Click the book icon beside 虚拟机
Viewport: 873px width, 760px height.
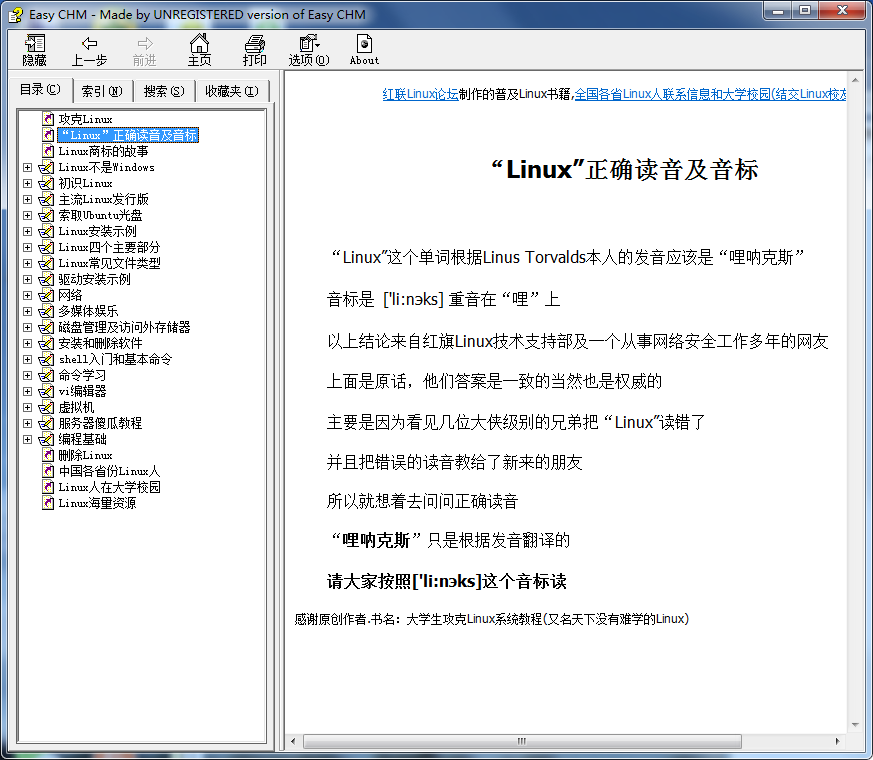pyautogui.click(x=44, y=407)
